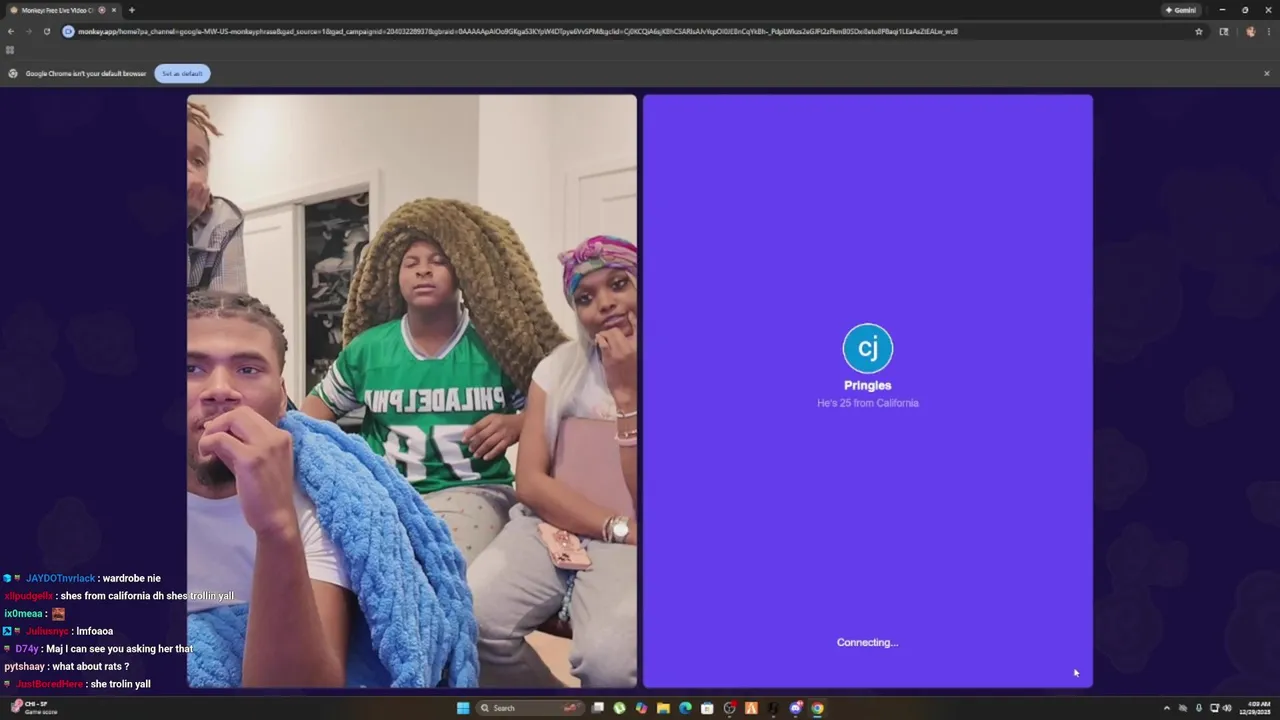Image resolution: width=1280 pixels, height=720 pixels.
Task: Open Microsoft Store from the taskbar
Action: pos(707,708)
